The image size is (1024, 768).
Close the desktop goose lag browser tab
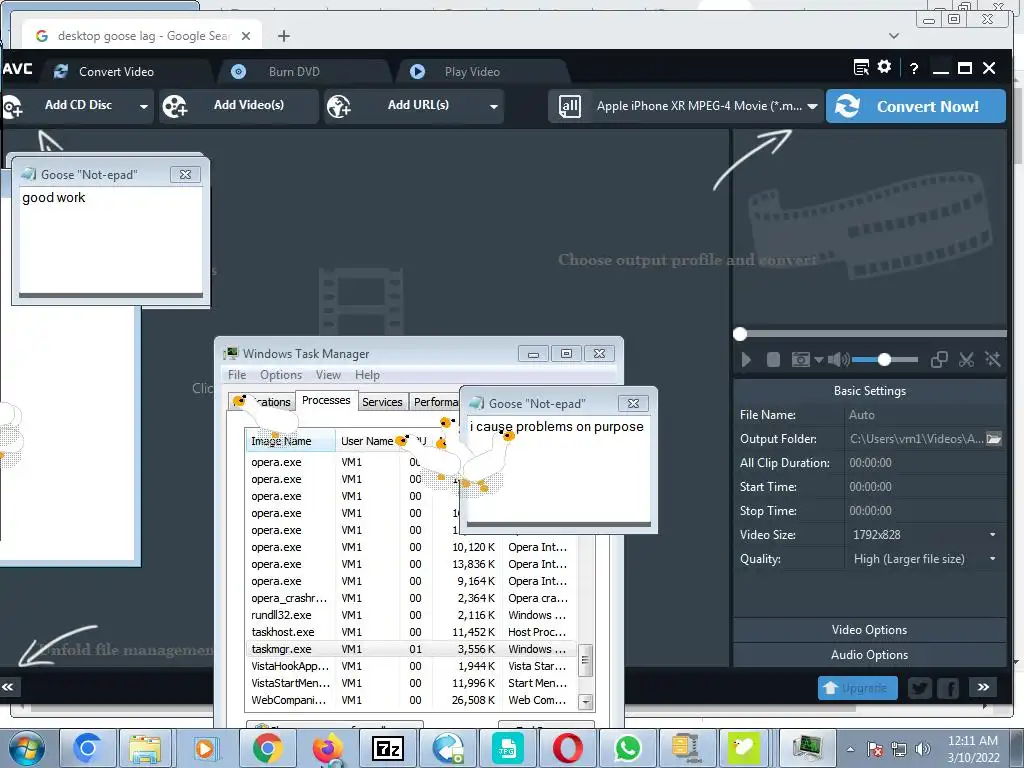tap(246, 36)
